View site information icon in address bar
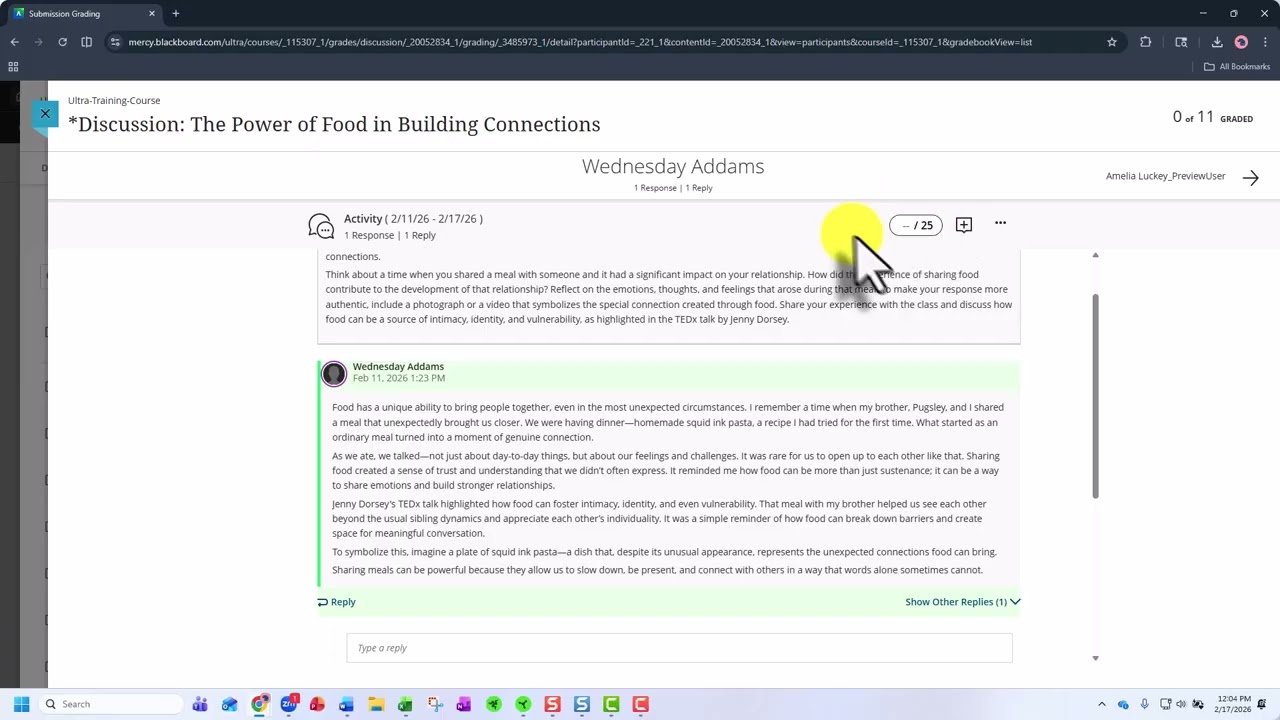The width and height of the screenshot is (1280, 720). coord(115,42)
